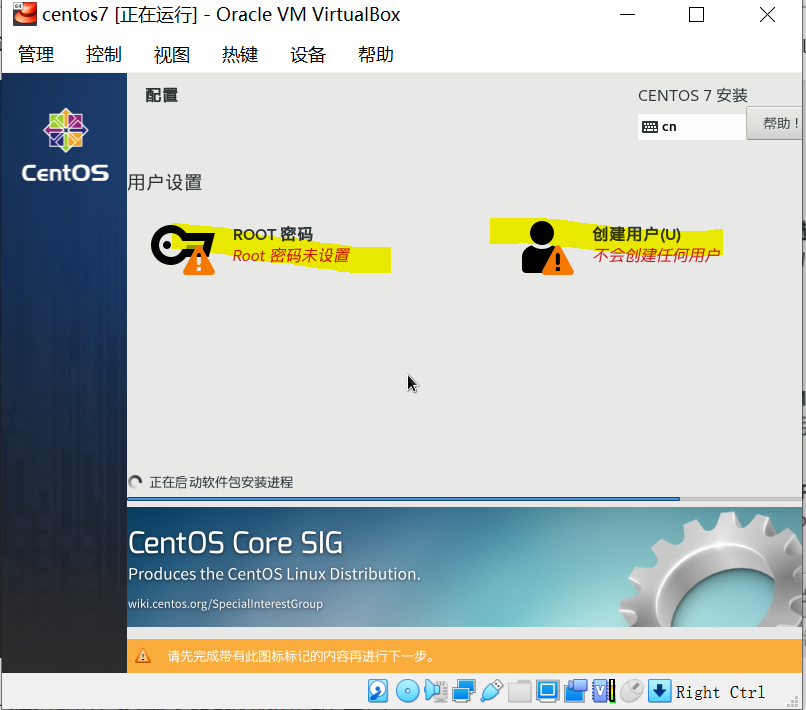Close the VirtualBox window

767,14
